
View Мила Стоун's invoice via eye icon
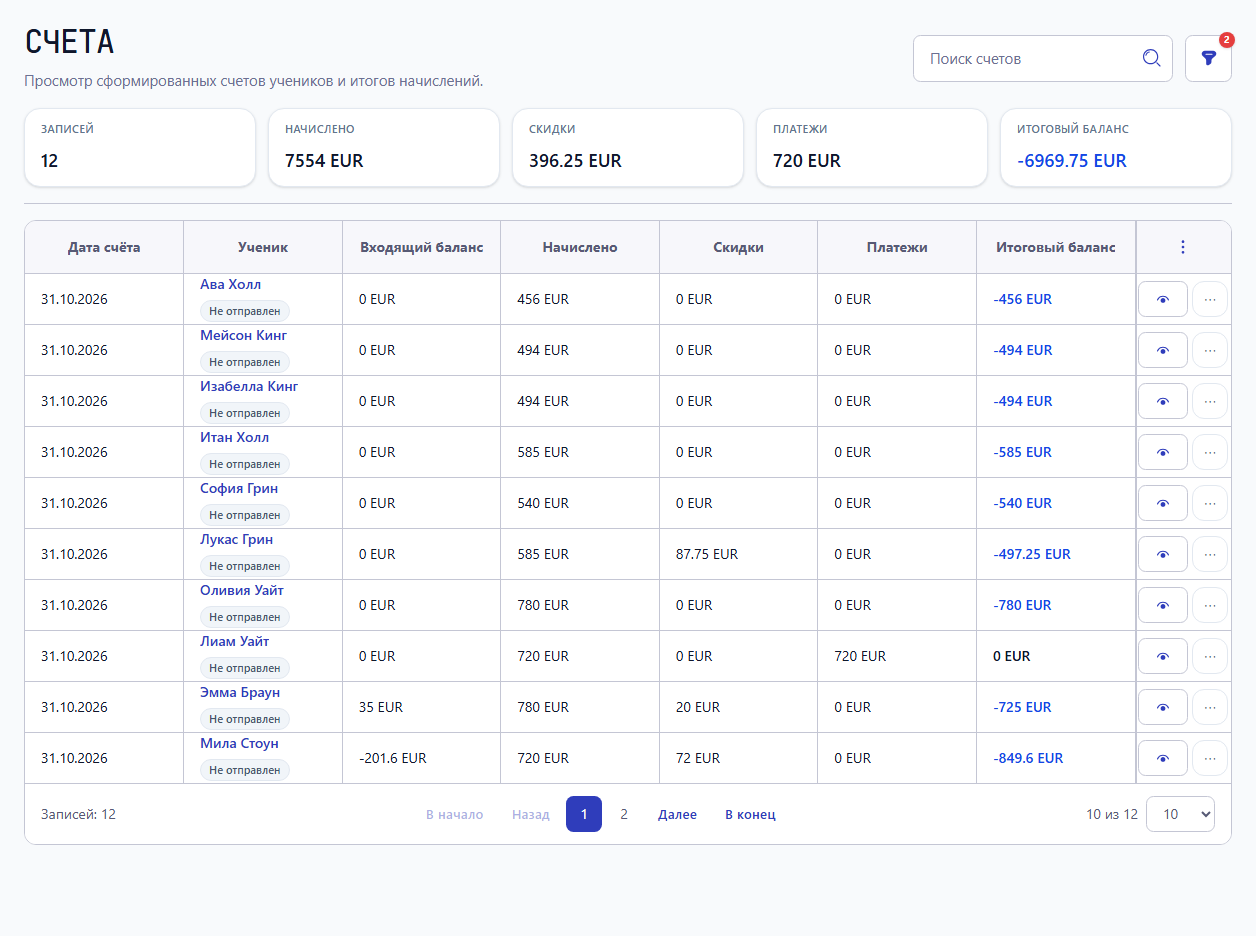pyautogui.click(x=1163, y=758)
